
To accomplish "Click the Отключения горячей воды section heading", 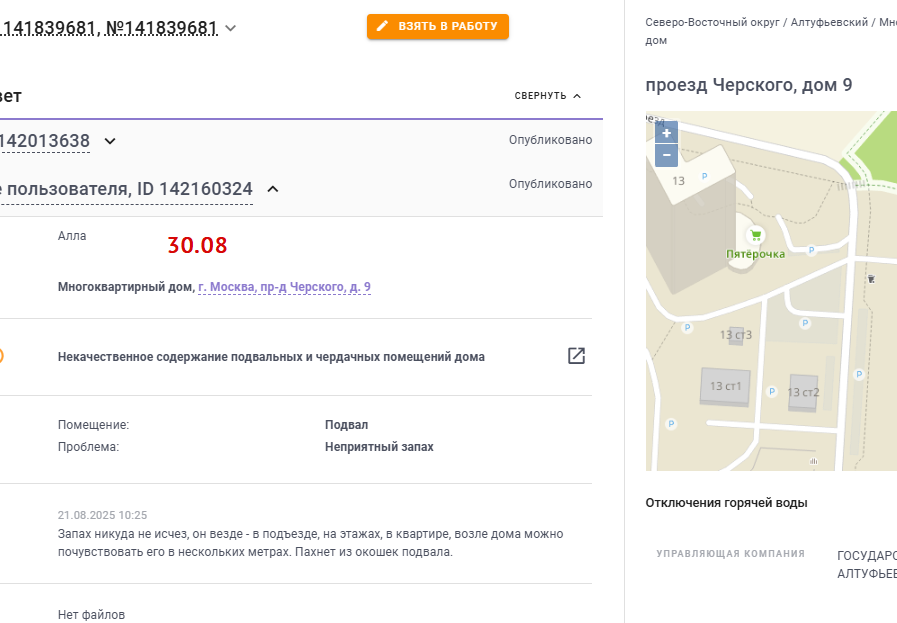I will 727,503.
